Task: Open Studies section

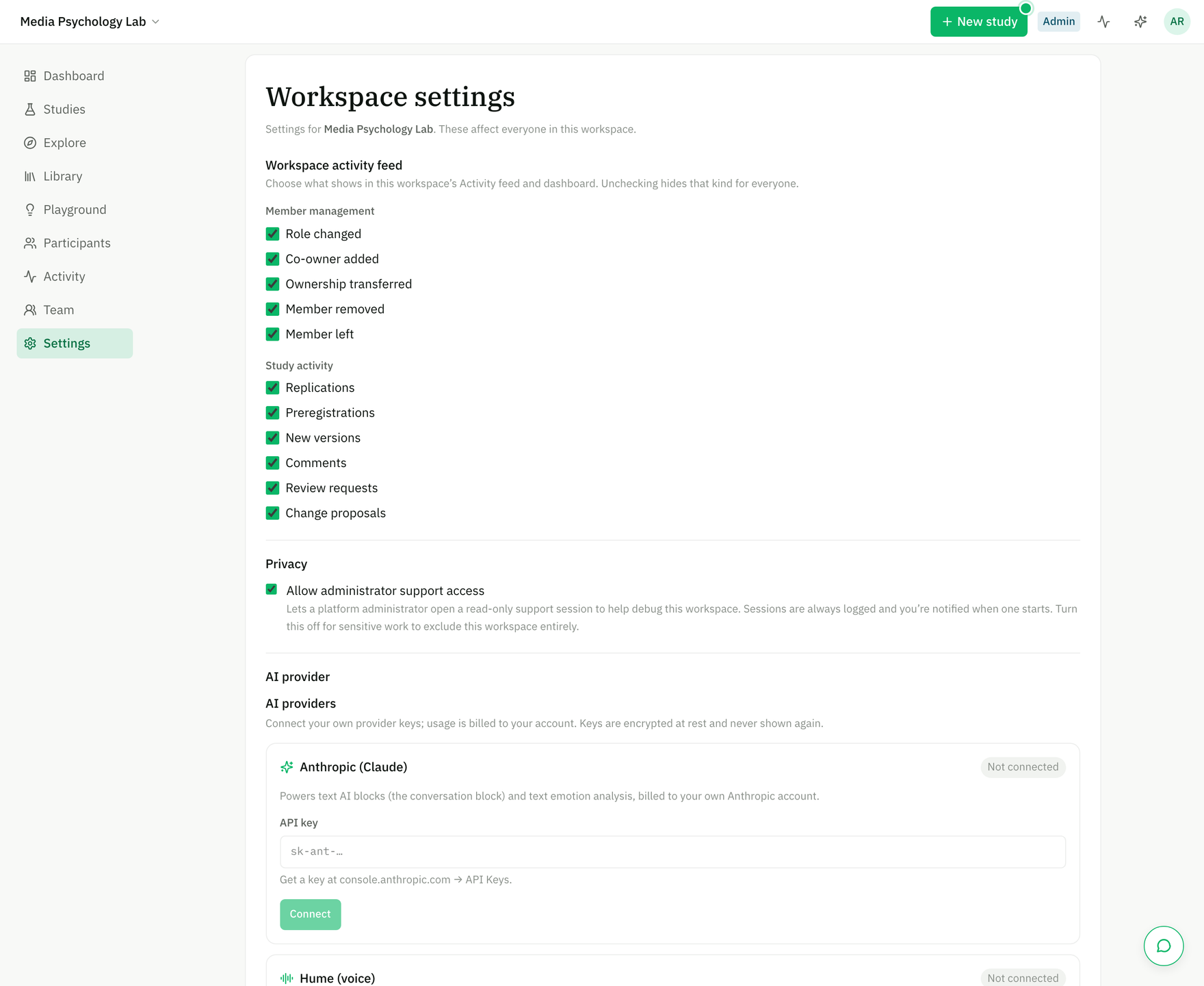Action: click(75, 109)
